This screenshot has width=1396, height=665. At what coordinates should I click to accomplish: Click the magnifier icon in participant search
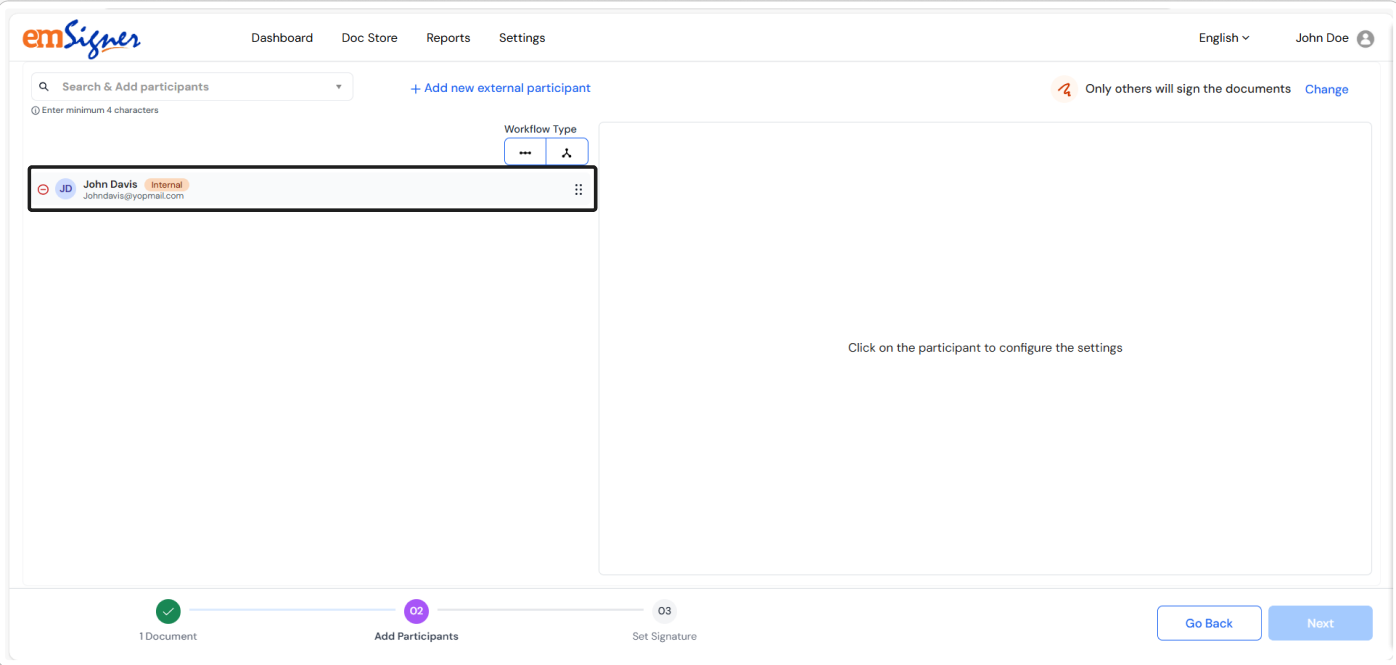44,87
